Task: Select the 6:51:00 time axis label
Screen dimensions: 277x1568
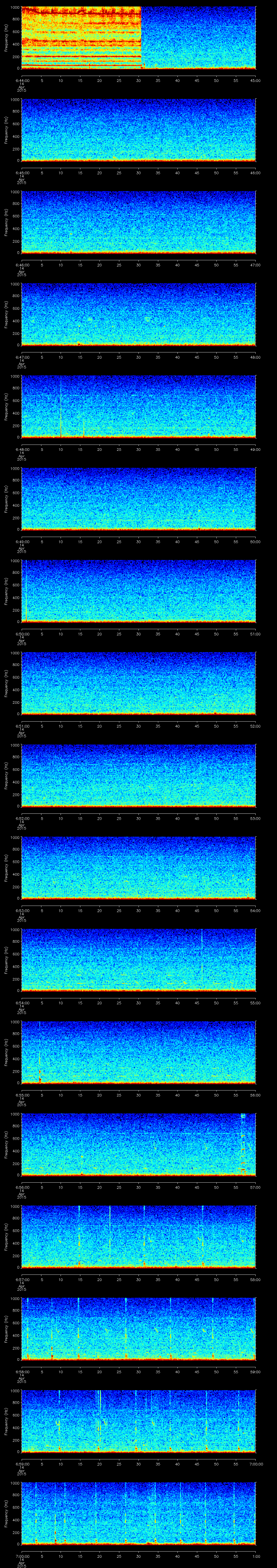Action: [x=22, y=726]
